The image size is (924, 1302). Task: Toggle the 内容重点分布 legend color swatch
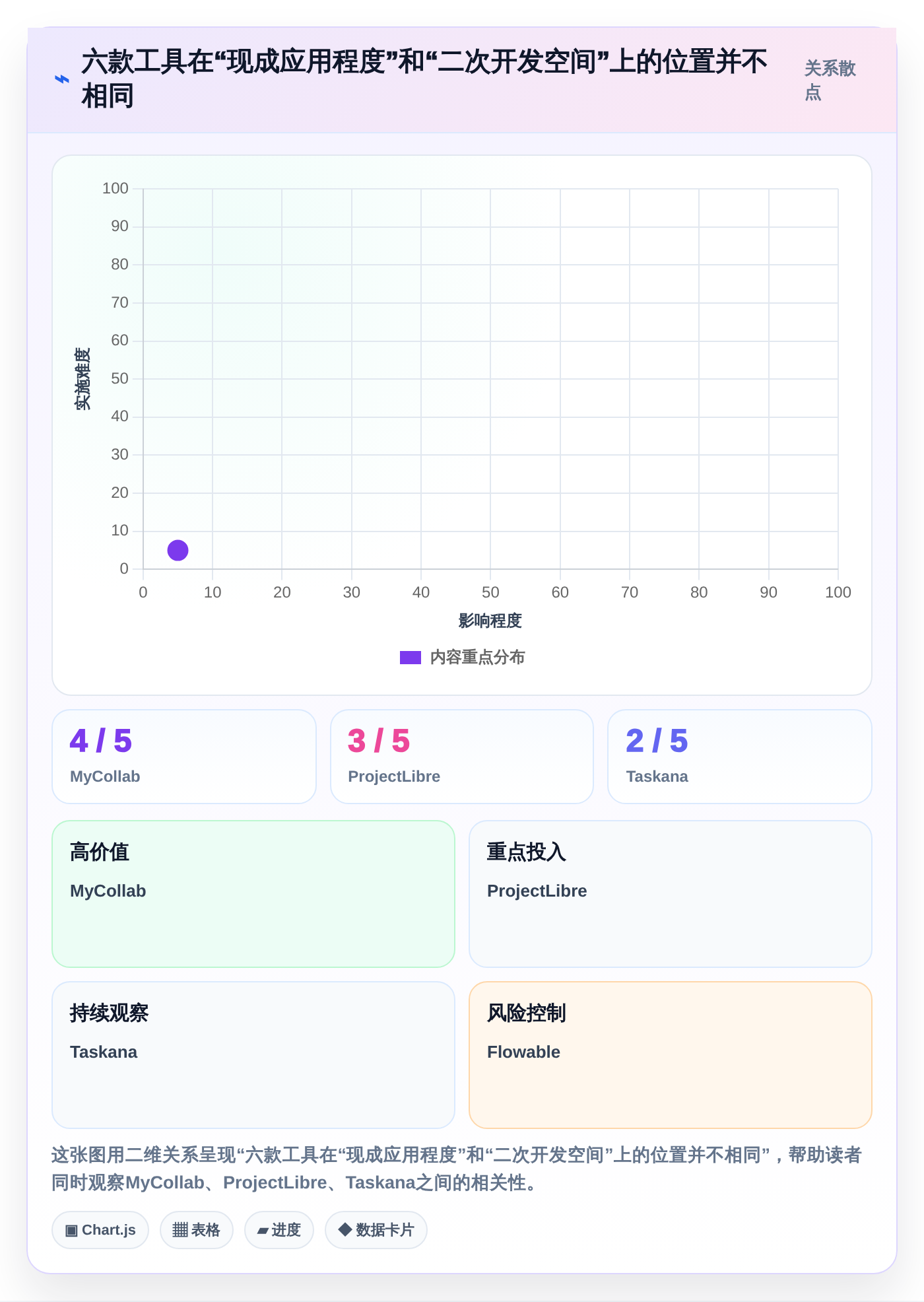point(410,658)
